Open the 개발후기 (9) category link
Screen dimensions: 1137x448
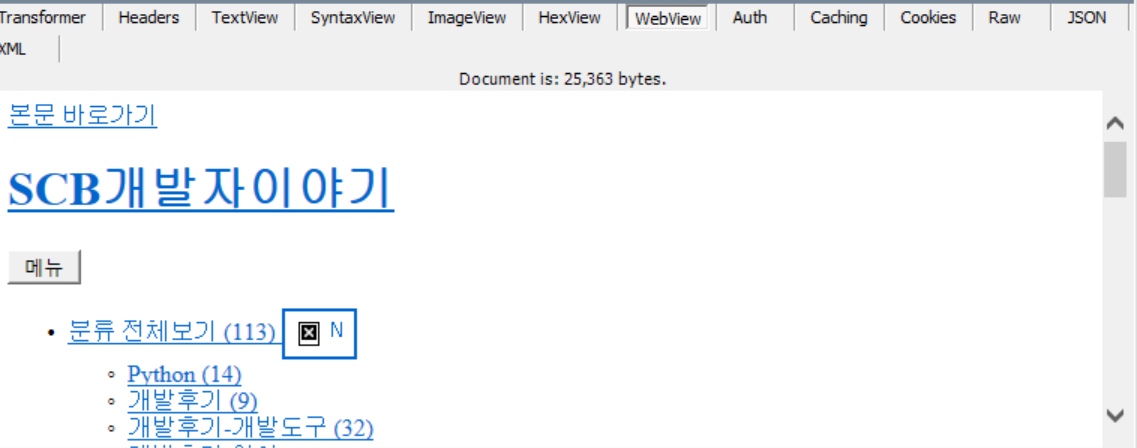192,401
